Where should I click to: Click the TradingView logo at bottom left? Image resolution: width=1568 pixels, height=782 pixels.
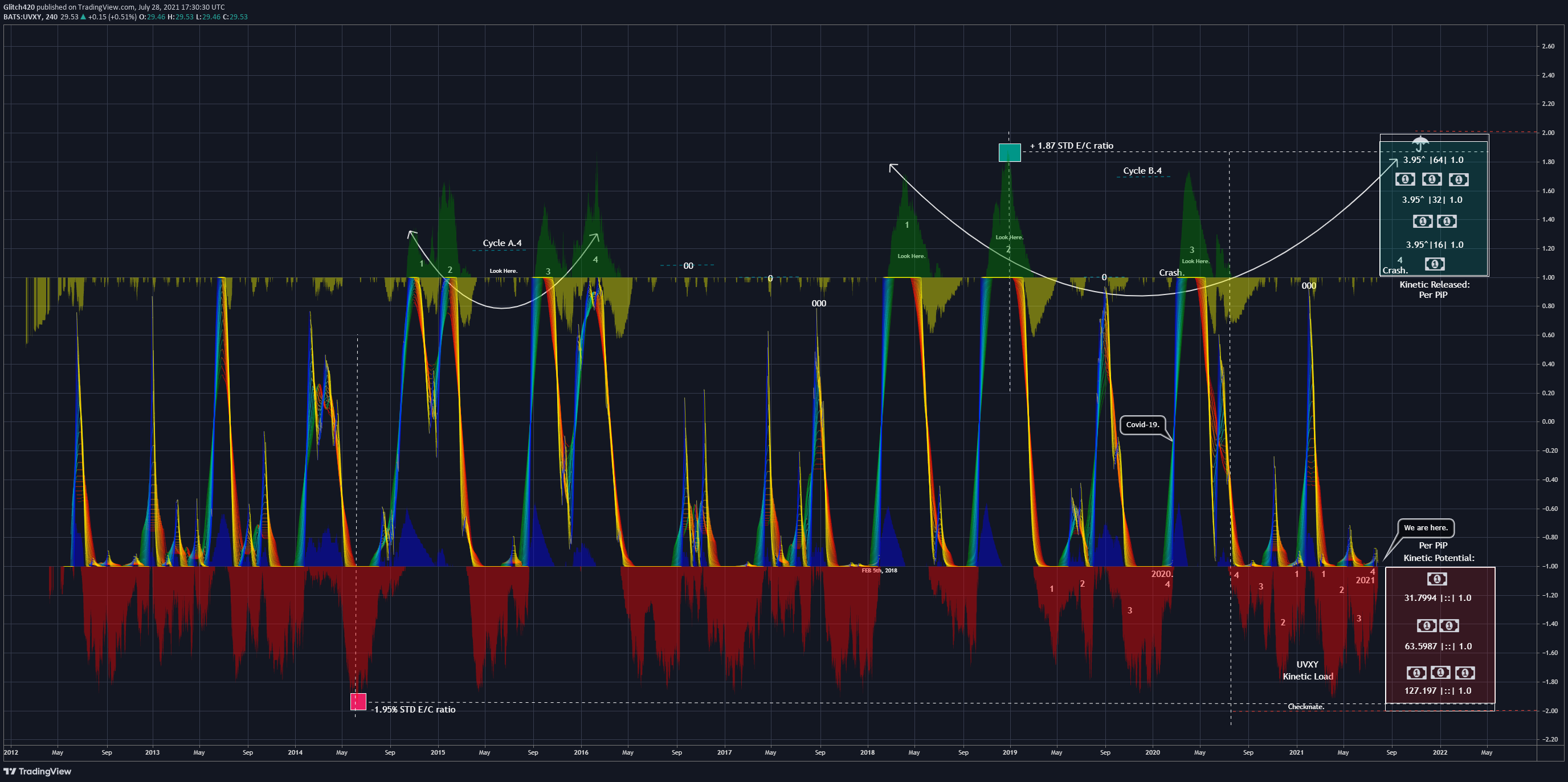point(37,772)
